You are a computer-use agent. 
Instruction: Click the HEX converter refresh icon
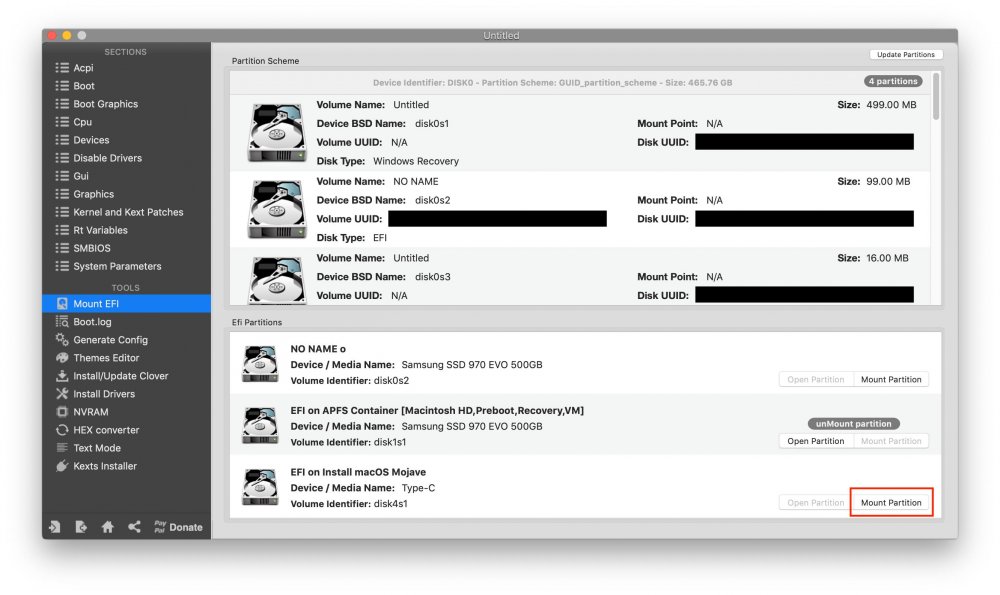tap(62, 430)
